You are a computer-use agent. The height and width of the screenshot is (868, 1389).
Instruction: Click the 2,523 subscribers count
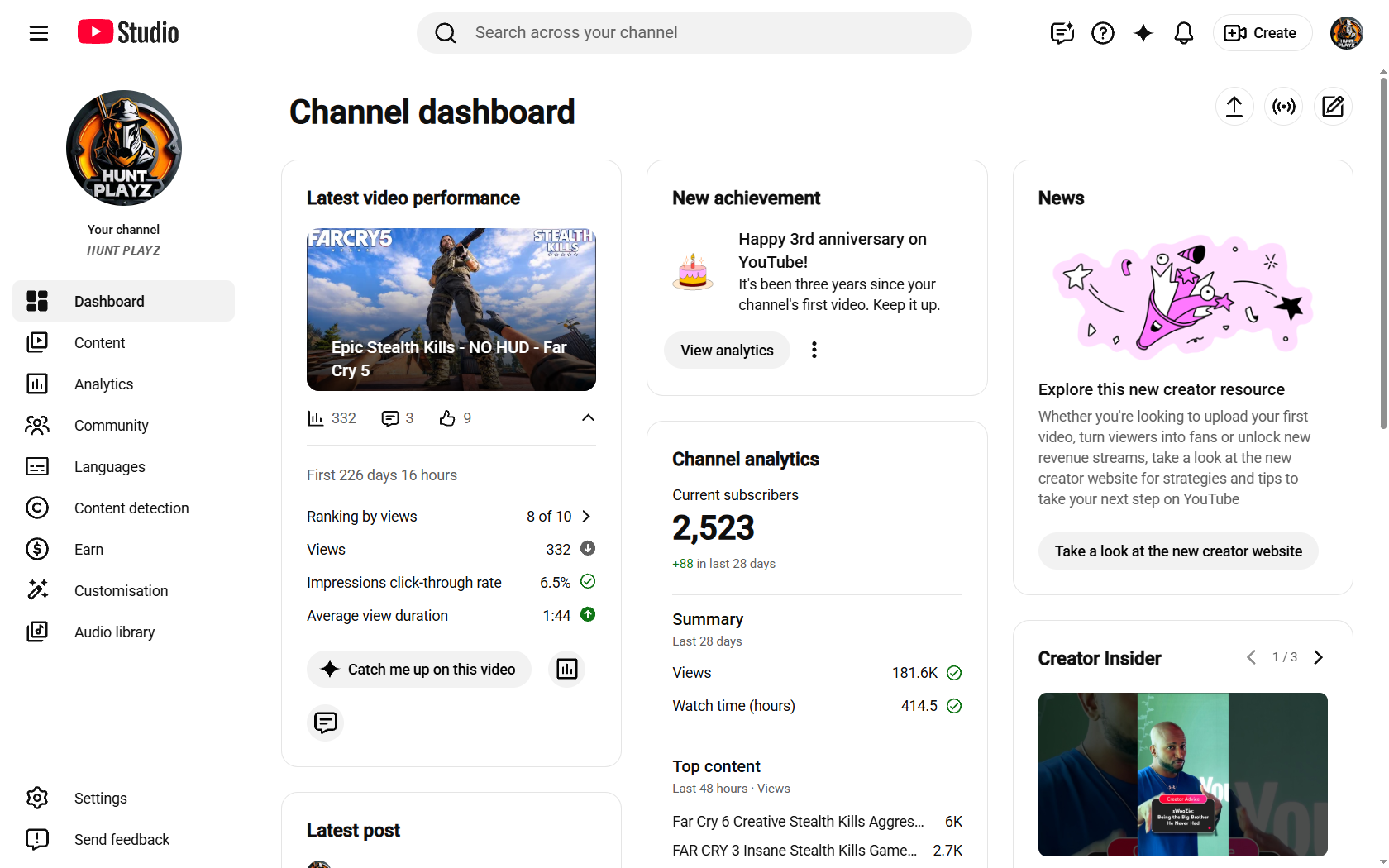(x=714, y=527)
